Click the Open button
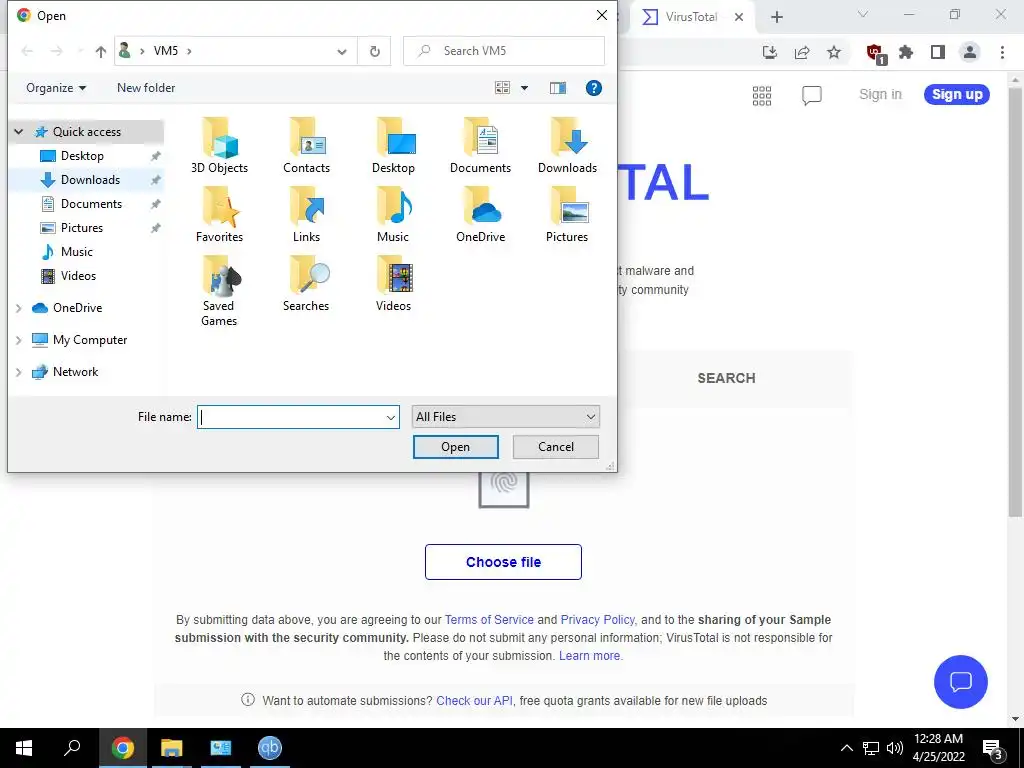This screenshot has height=768, width=1024. coord(455,447)
